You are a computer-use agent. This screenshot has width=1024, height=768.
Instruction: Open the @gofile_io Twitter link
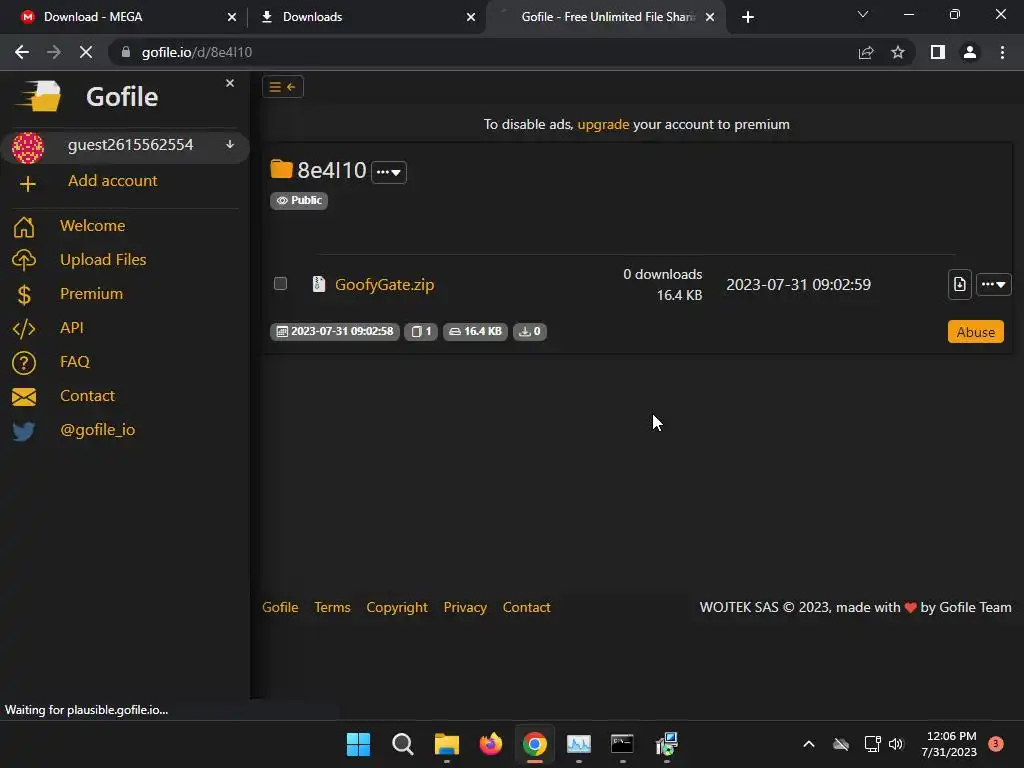97,429
